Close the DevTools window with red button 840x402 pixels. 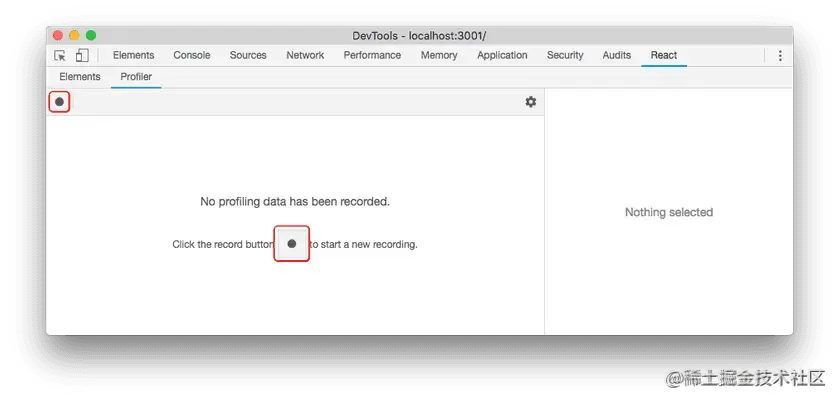[x=58, y=35]
